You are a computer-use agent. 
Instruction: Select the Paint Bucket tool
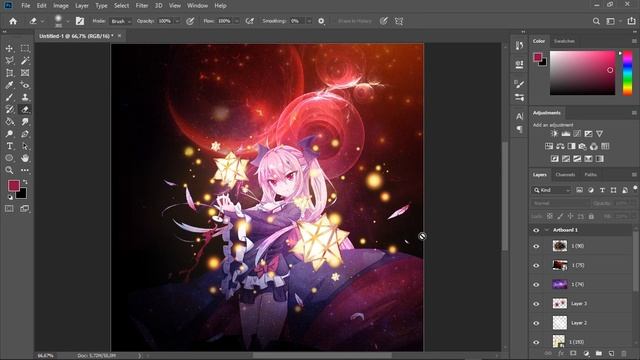9,122
